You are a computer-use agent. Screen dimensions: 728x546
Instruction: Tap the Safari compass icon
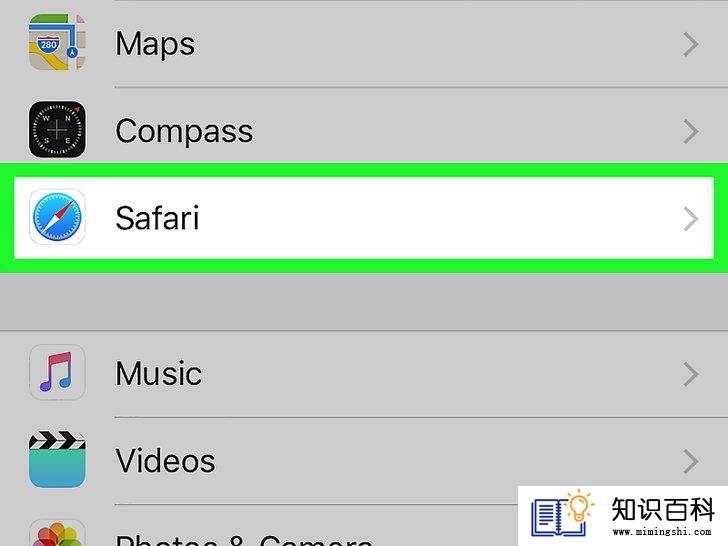57,217
